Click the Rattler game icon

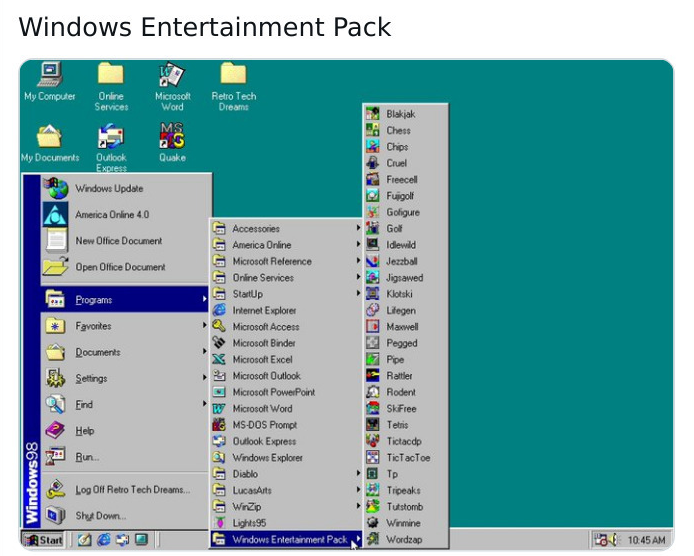(373, 376)
